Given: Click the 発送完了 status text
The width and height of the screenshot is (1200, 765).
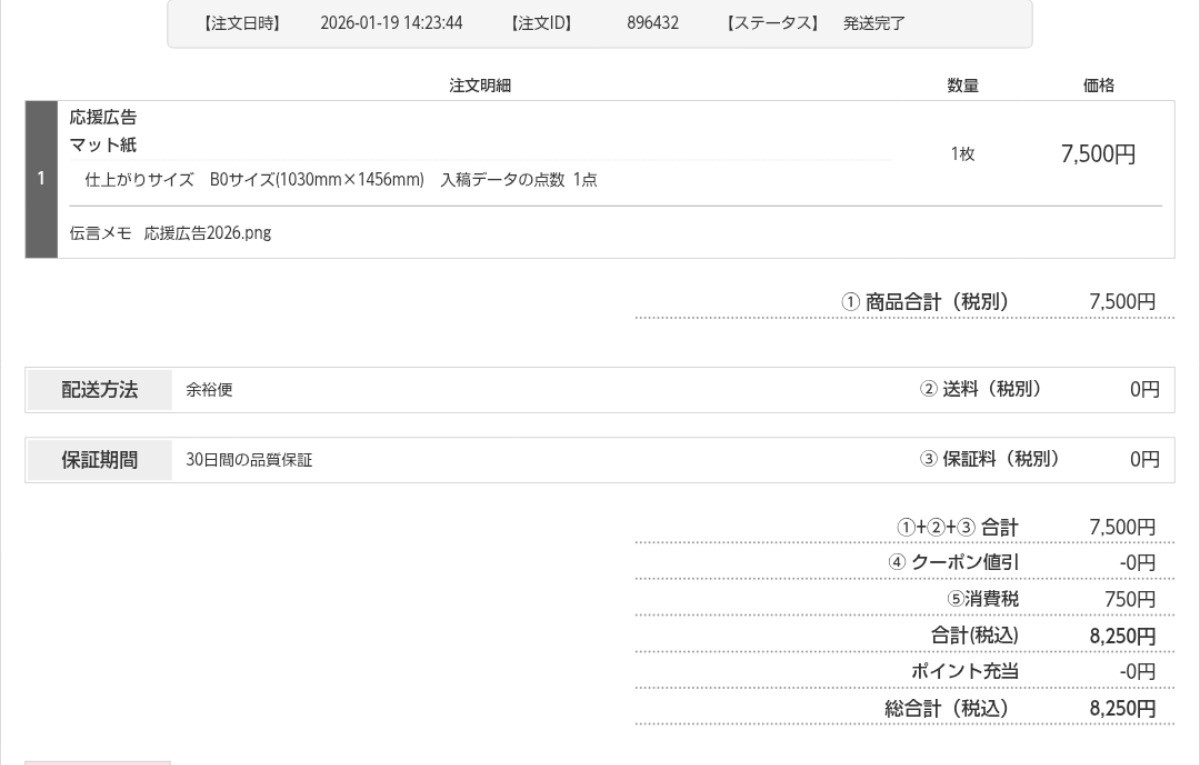Looking at the screenshot, I should [874, 24].
